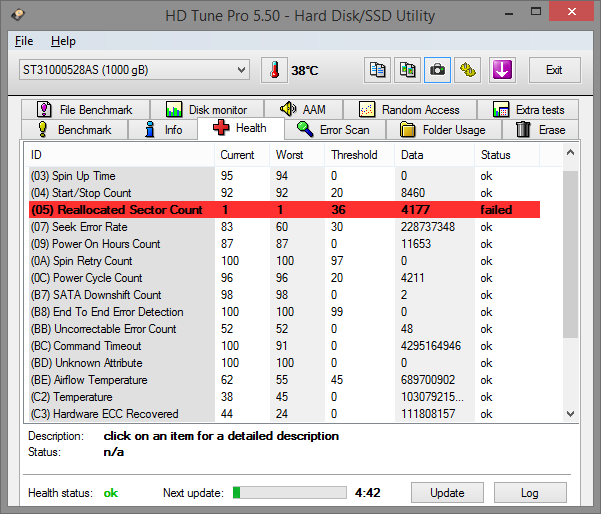Screen dimensions: 601x514
Task: Select the AAM tab
Action: click(303, 110)
